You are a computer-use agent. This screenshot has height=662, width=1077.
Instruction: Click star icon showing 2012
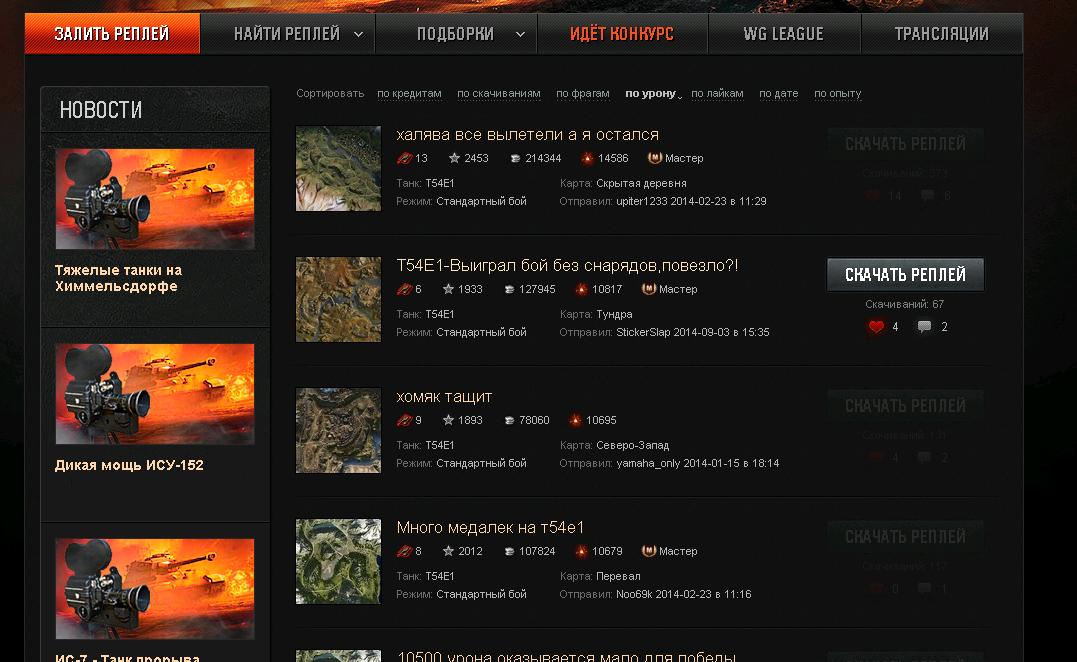pos(448,551)
